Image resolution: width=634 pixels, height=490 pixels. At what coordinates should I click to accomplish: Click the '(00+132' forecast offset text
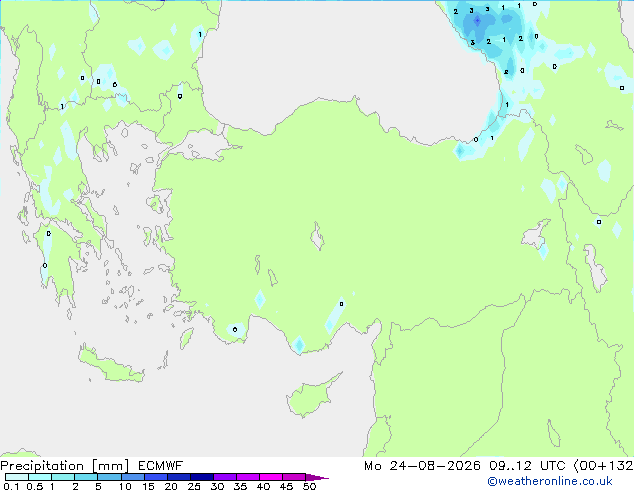603,466
